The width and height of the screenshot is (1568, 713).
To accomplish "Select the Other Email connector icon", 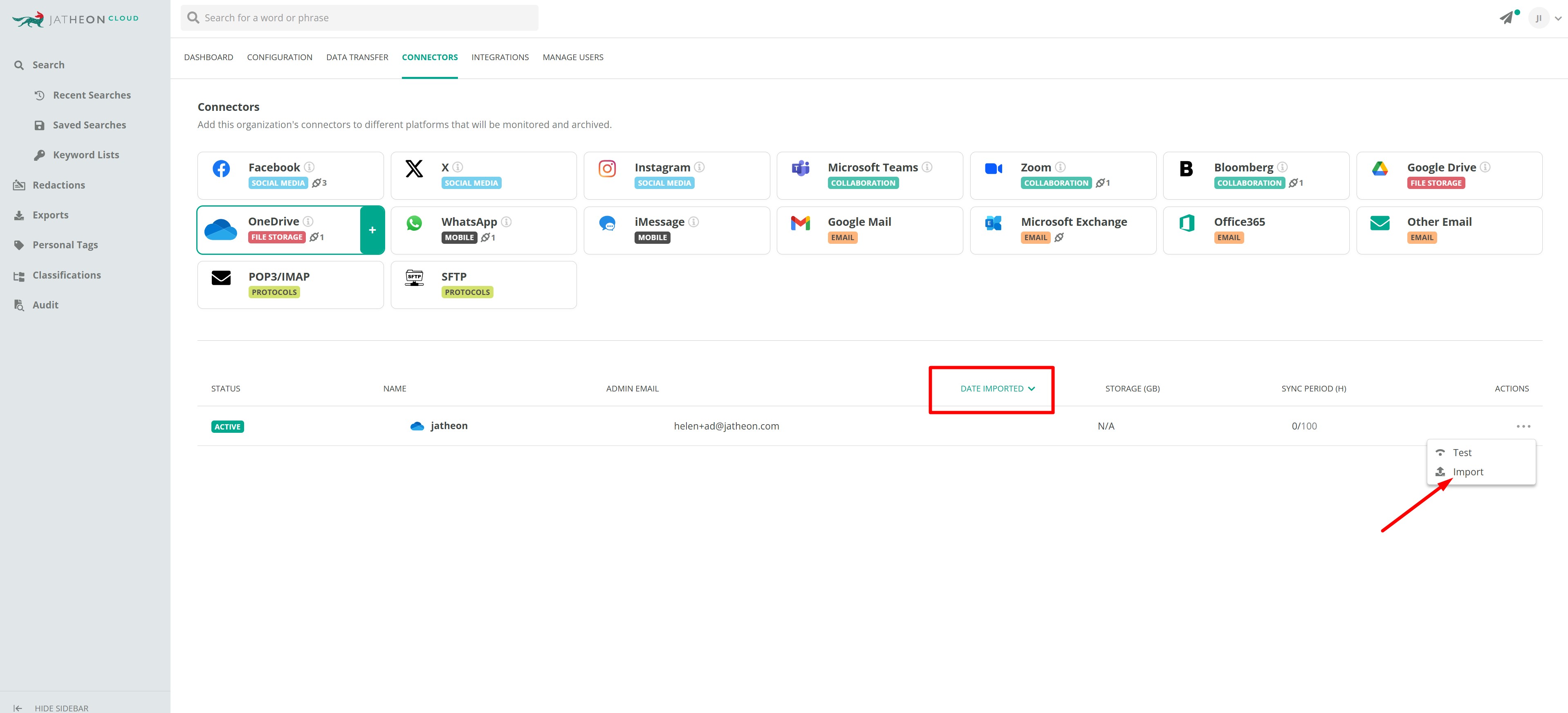I will coord(1380,223).
